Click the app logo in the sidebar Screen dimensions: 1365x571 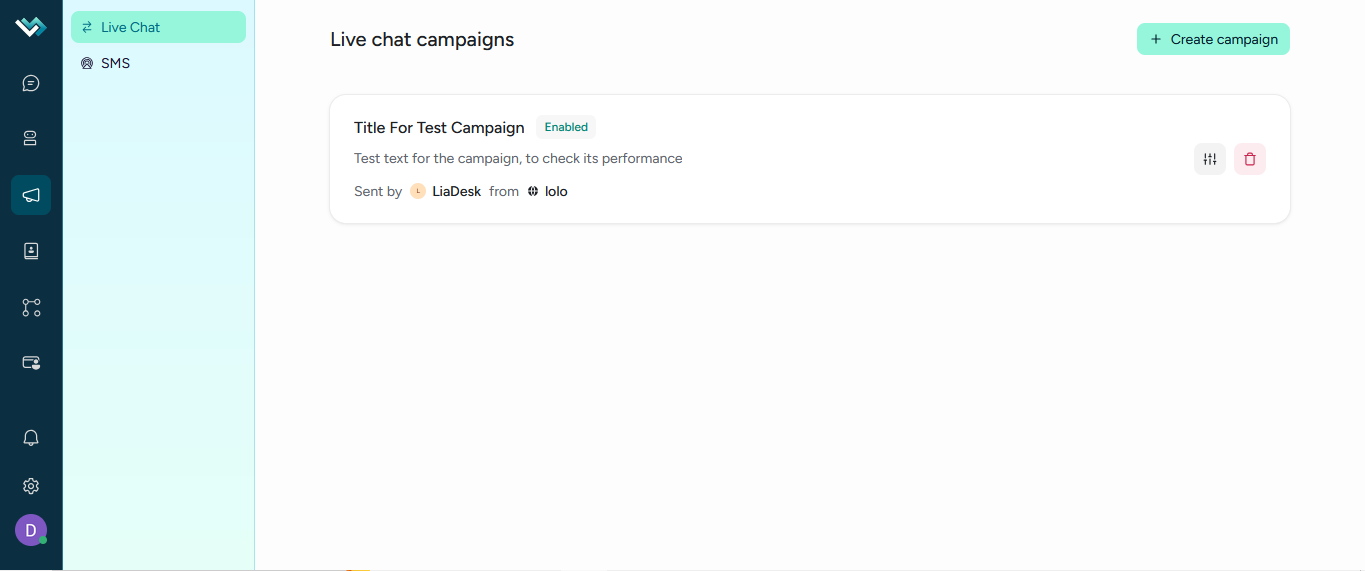pyautogui.click(x=31, y=27)
